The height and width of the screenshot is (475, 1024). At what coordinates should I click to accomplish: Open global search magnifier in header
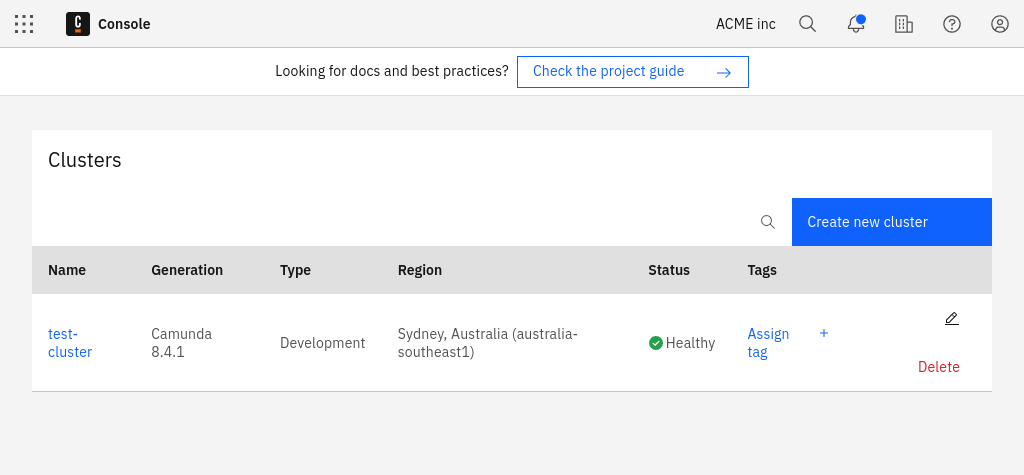pos(808,24)
